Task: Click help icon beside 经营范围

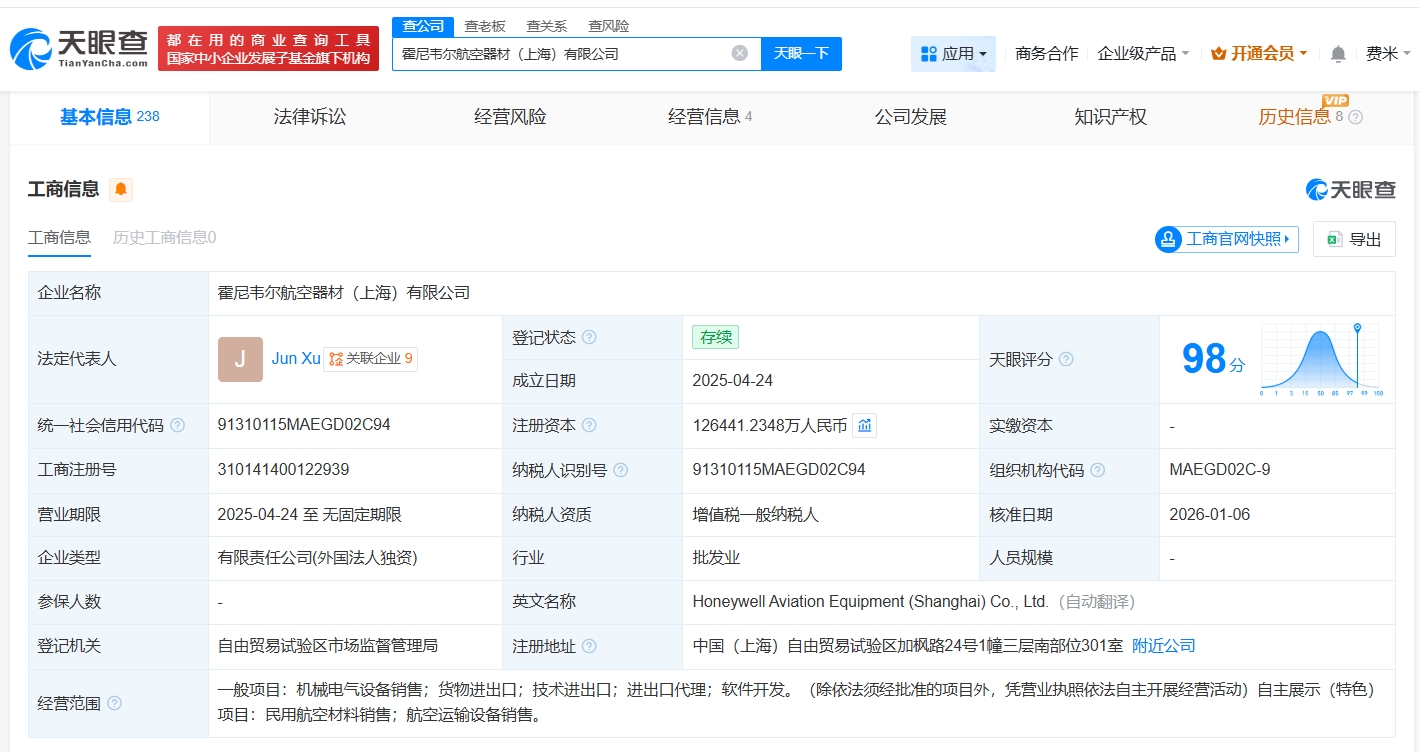Action: [115, 704]
